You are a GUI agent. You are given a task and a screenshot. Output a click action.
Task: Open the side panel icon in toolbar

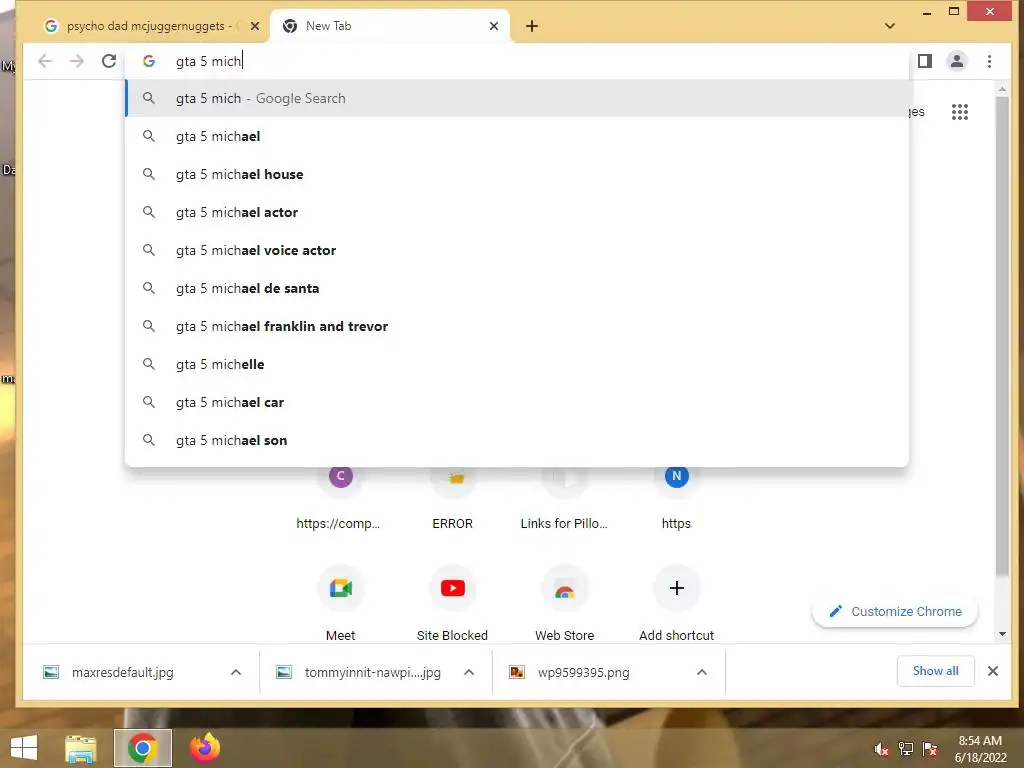point(925,61)
